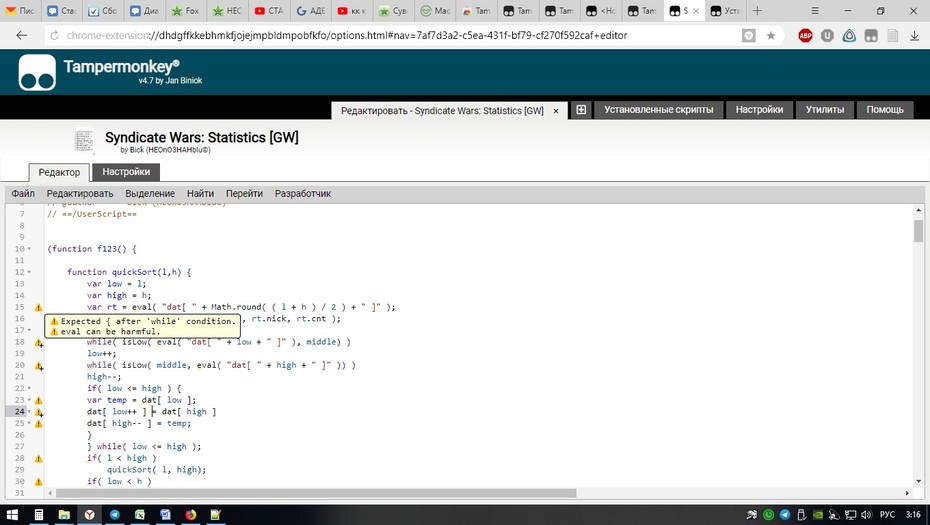Click warning icon on line 15
This screenshot has width=930, height=525.
[39, 307]
